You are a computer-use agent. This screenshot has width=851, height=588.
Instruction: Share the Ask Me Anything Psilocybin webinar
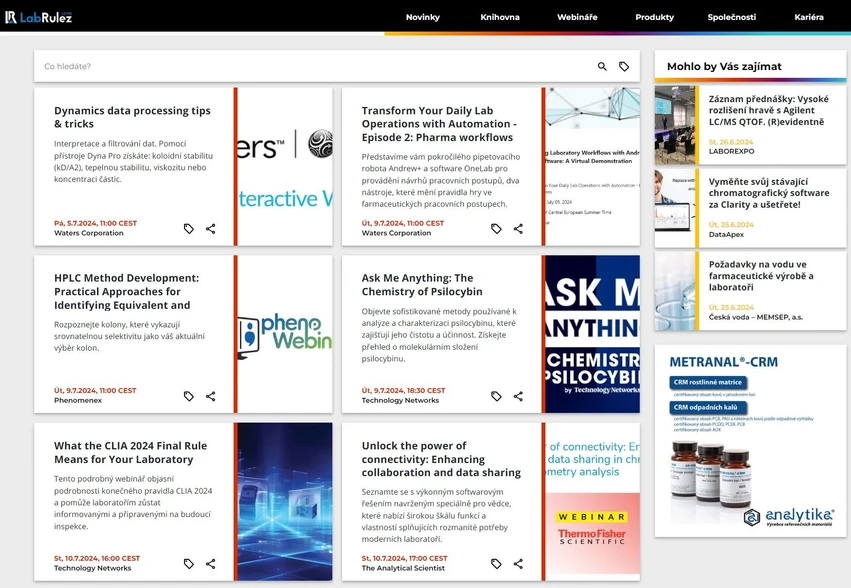click(x=518, y=396)
